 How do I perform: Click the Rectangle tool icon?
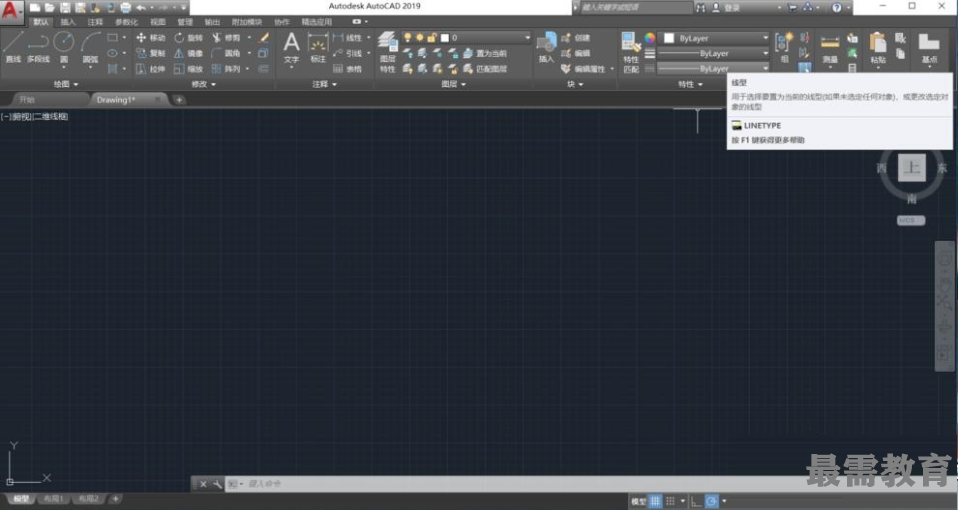[x=112, y=37]
